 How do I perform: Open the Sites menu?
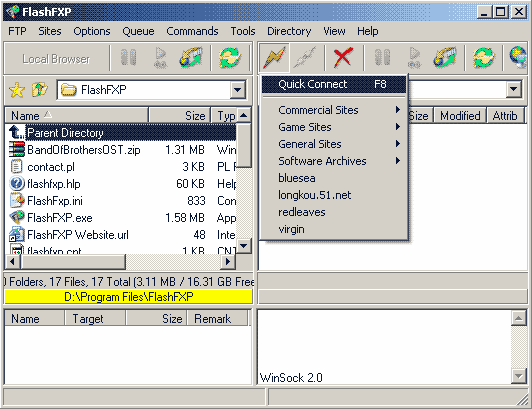pos(50,31)
